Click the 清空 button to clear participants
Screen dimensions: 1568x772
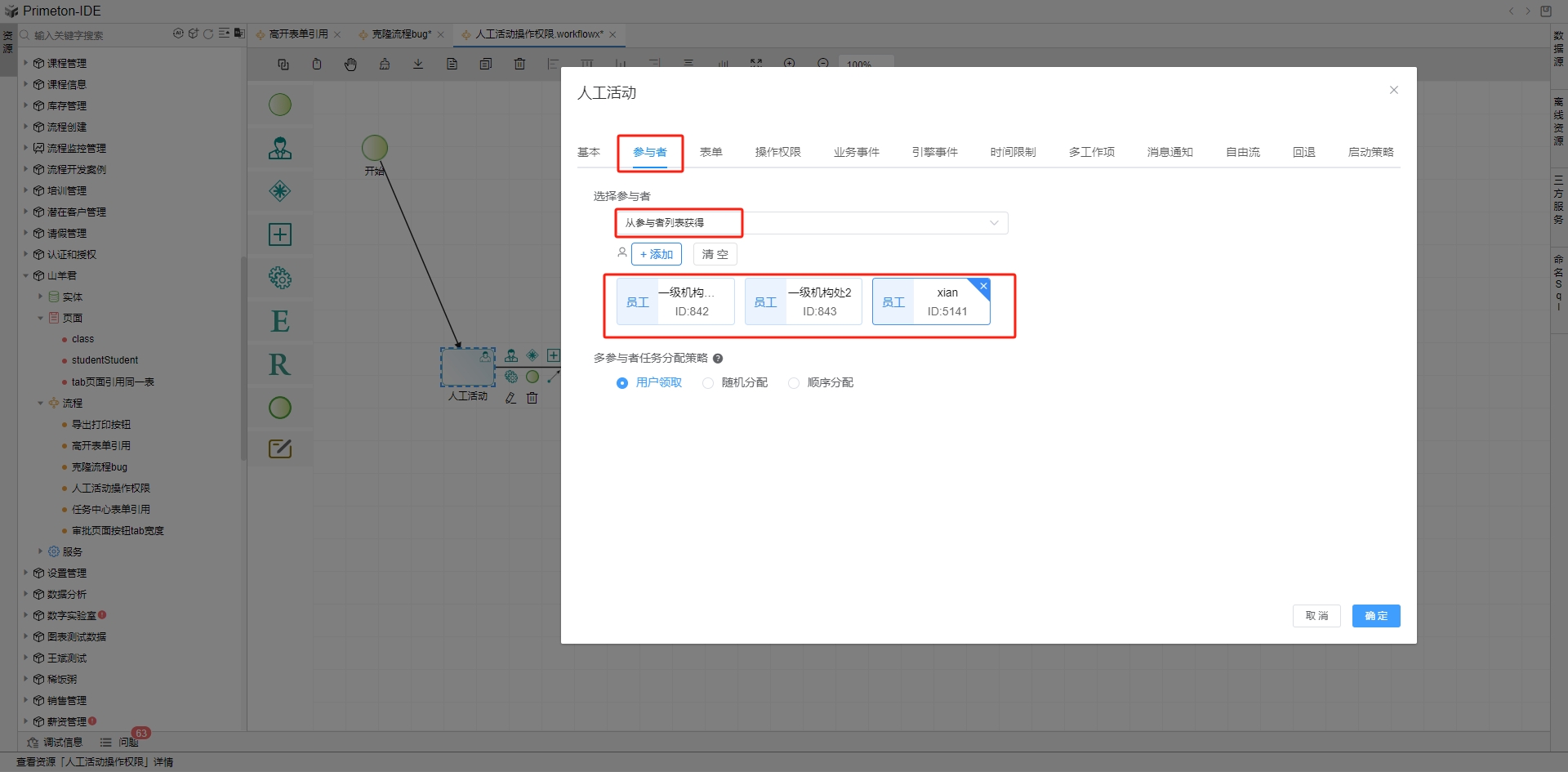(715, 255)
